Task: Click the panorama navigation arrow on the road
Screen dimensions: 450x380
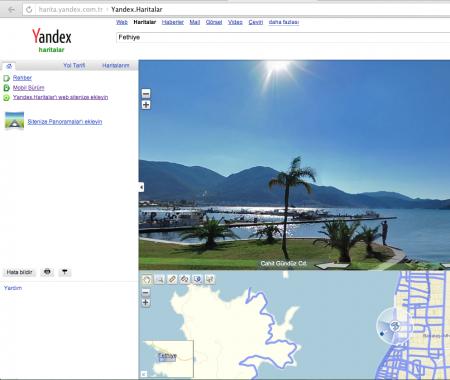Action: pyautogui.click(x=332, y=266)
